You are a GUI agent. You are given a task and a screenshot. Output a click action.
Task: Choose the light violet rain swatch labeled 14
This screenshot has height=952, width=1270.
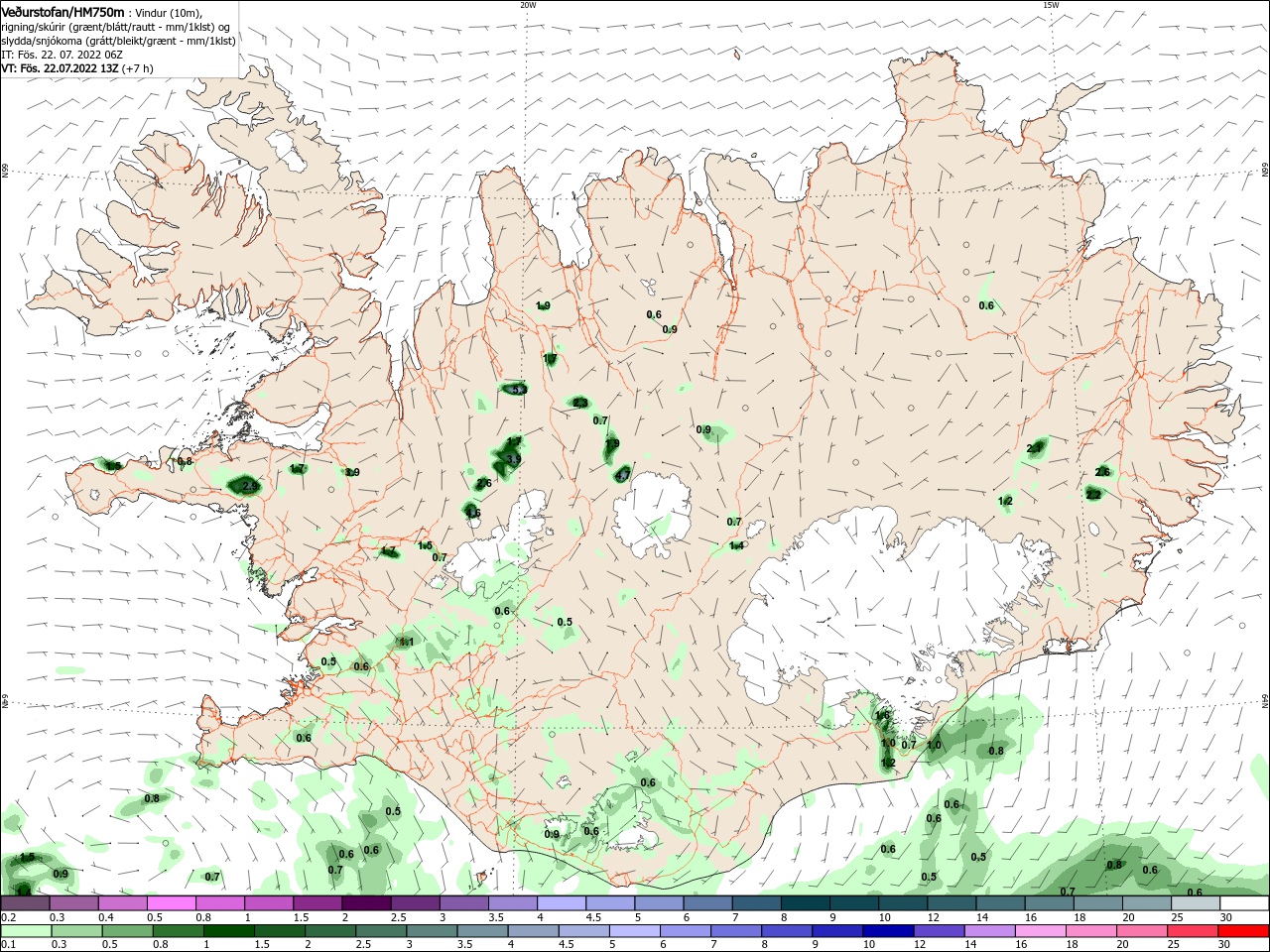[987, 931]
